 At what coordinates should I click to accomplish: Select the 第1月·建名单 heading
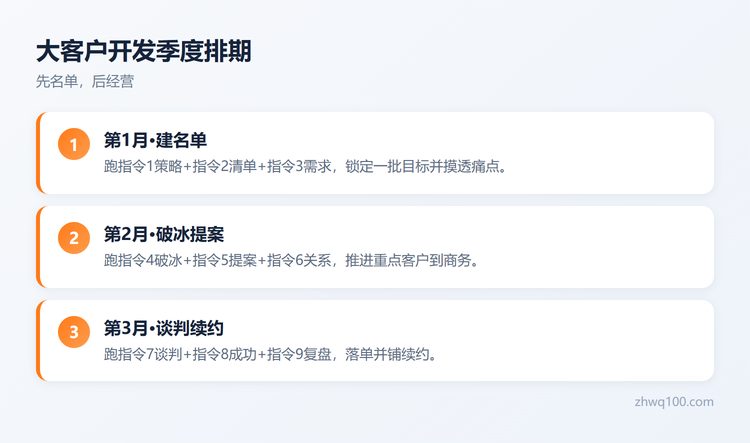[155, 140]
